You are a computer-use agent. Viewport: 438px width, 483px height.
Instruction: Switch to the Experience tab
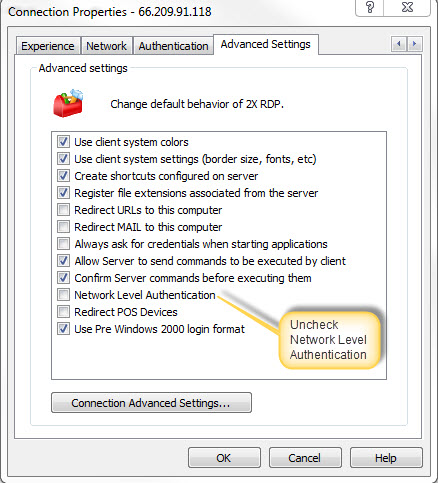coord(48,46)
